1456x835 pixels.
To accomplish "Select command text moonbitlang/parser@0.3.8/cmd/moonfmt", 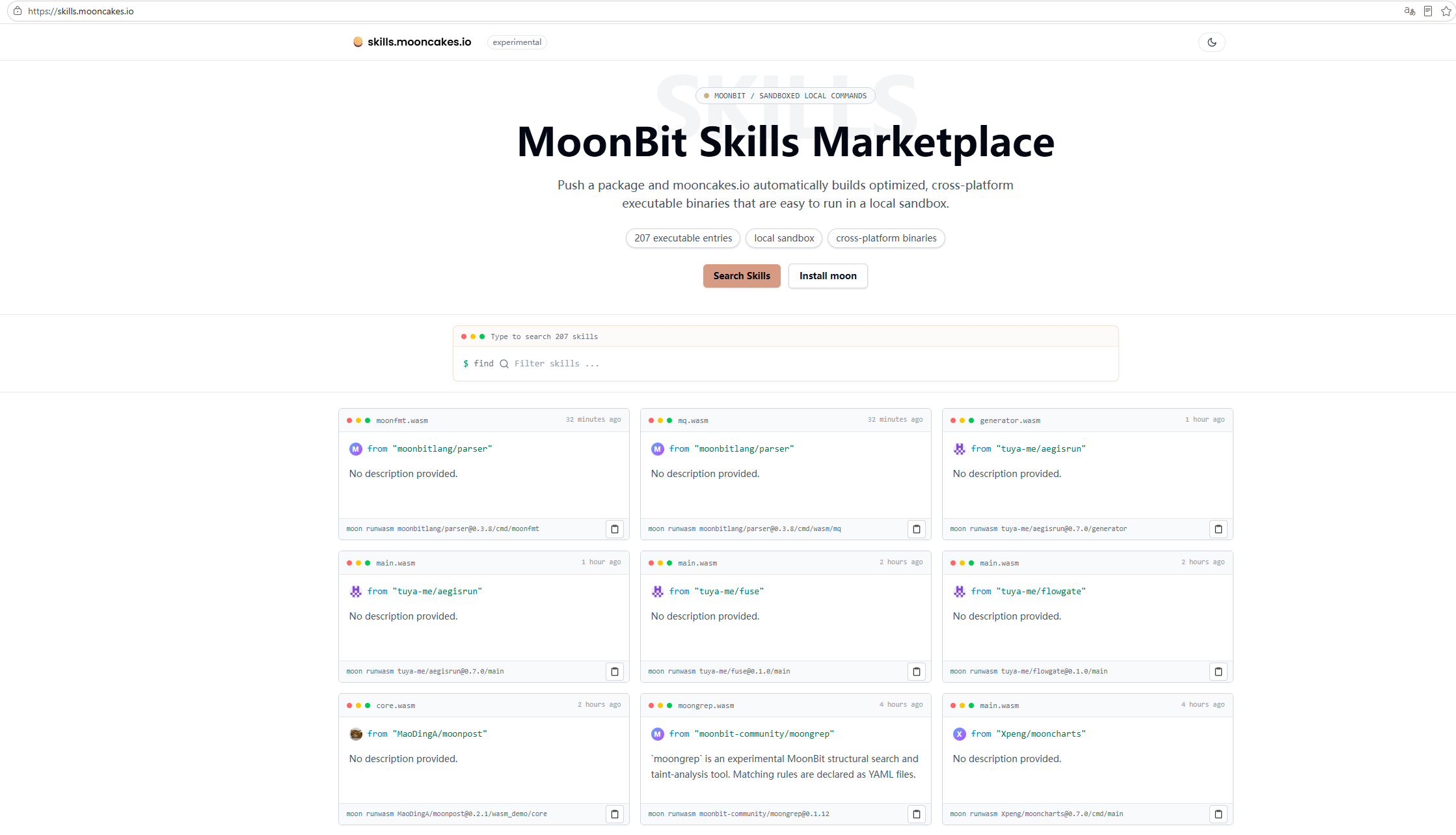I will (468, 529).
